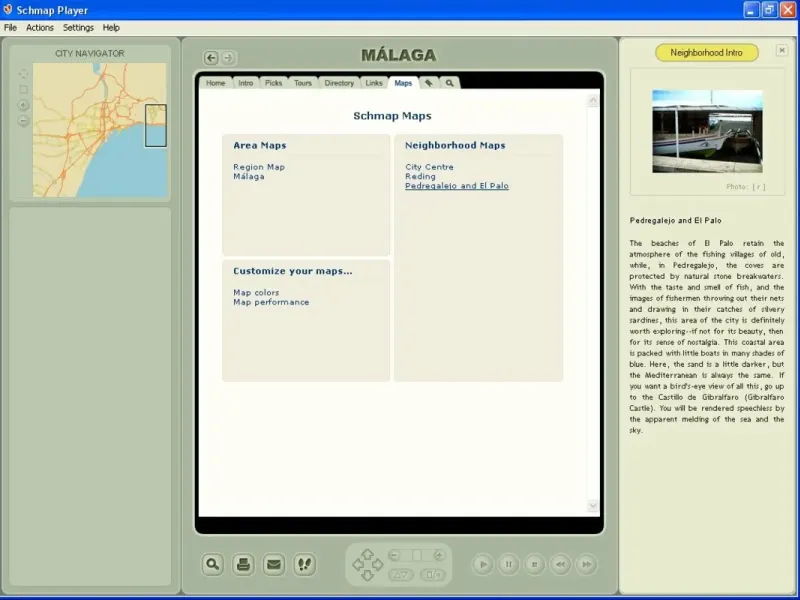The image size is (800, 600).
Task: Click the zoom-in plus button beside slider
Action: point(439,555)
